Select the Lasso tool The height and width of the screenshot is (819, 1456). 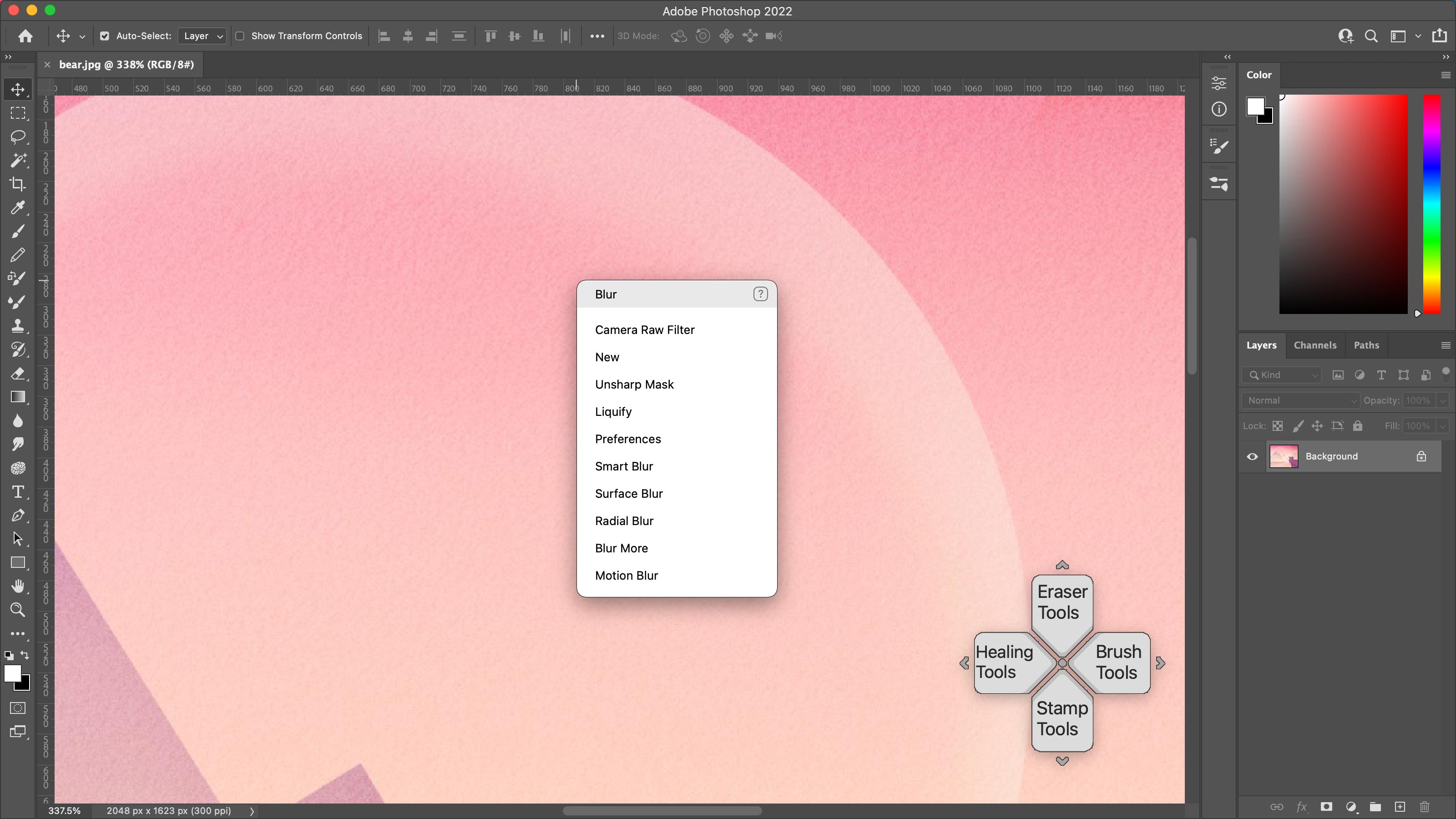pyautogui.click(x=18, y=136)
